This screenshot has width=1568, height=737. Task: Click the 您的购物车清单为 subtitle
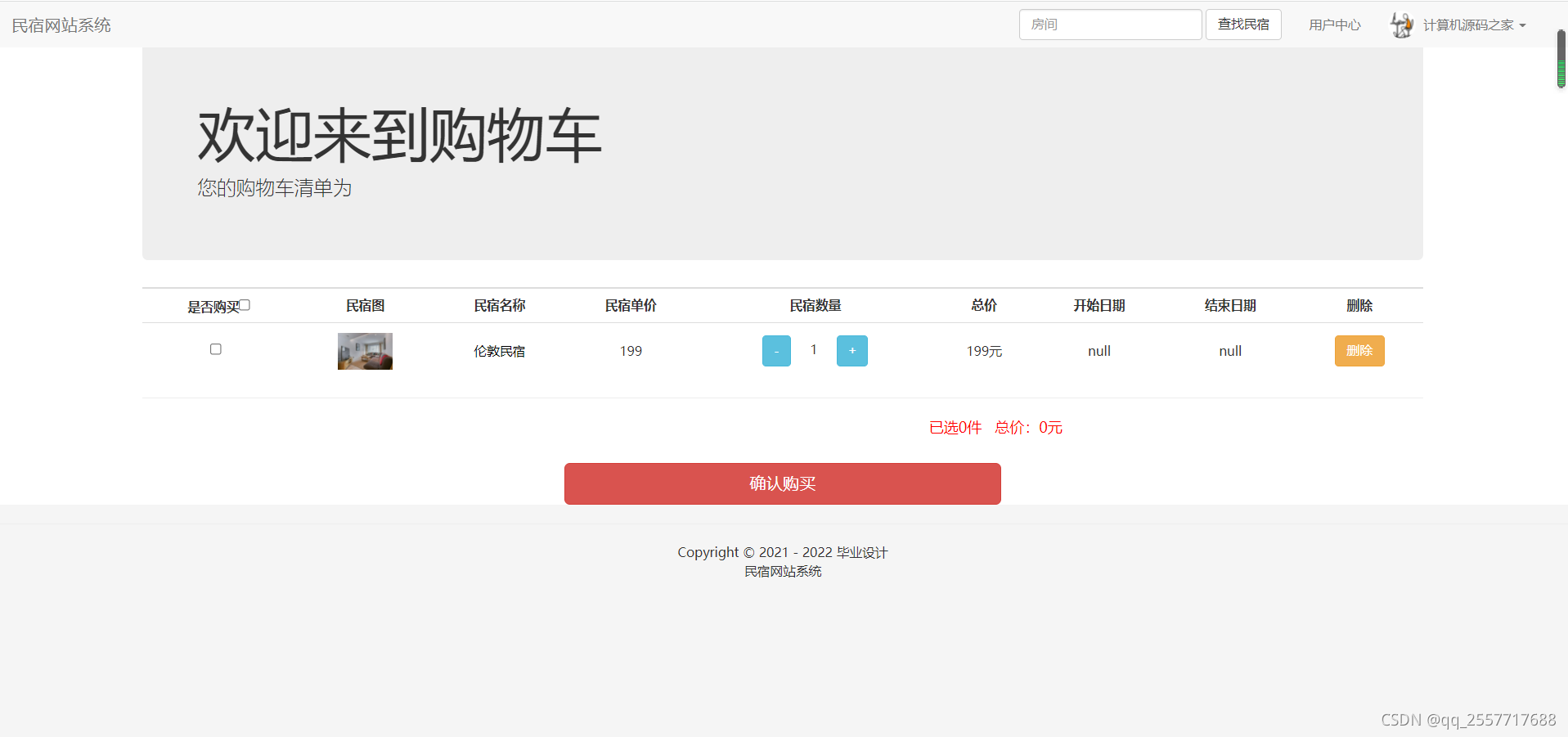[274, 187]
